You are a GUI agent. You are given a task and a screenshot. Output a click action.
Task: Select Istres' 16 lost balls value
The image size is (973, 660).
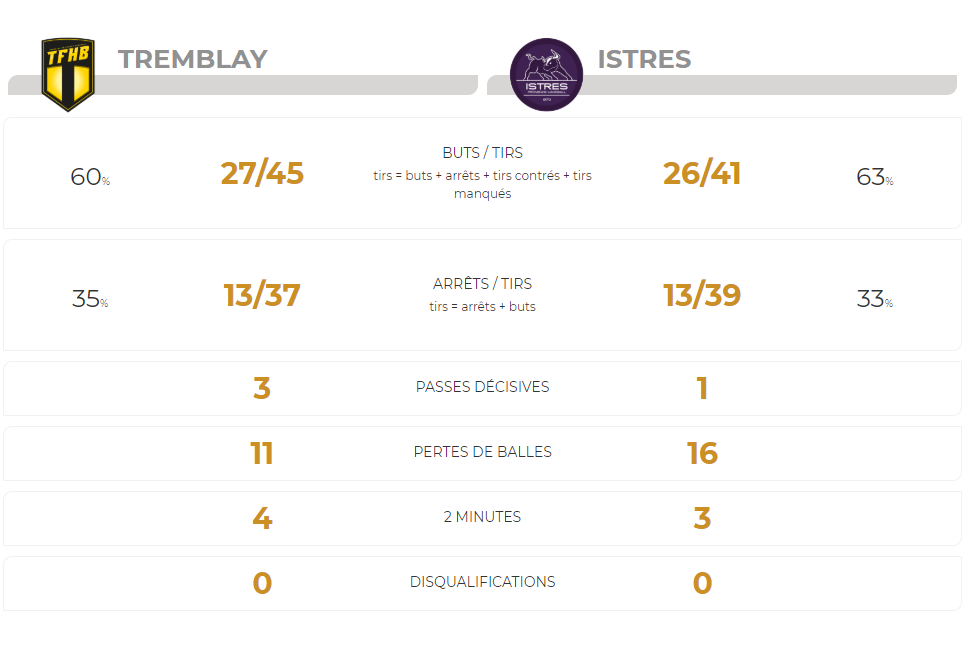coord(702,453)
